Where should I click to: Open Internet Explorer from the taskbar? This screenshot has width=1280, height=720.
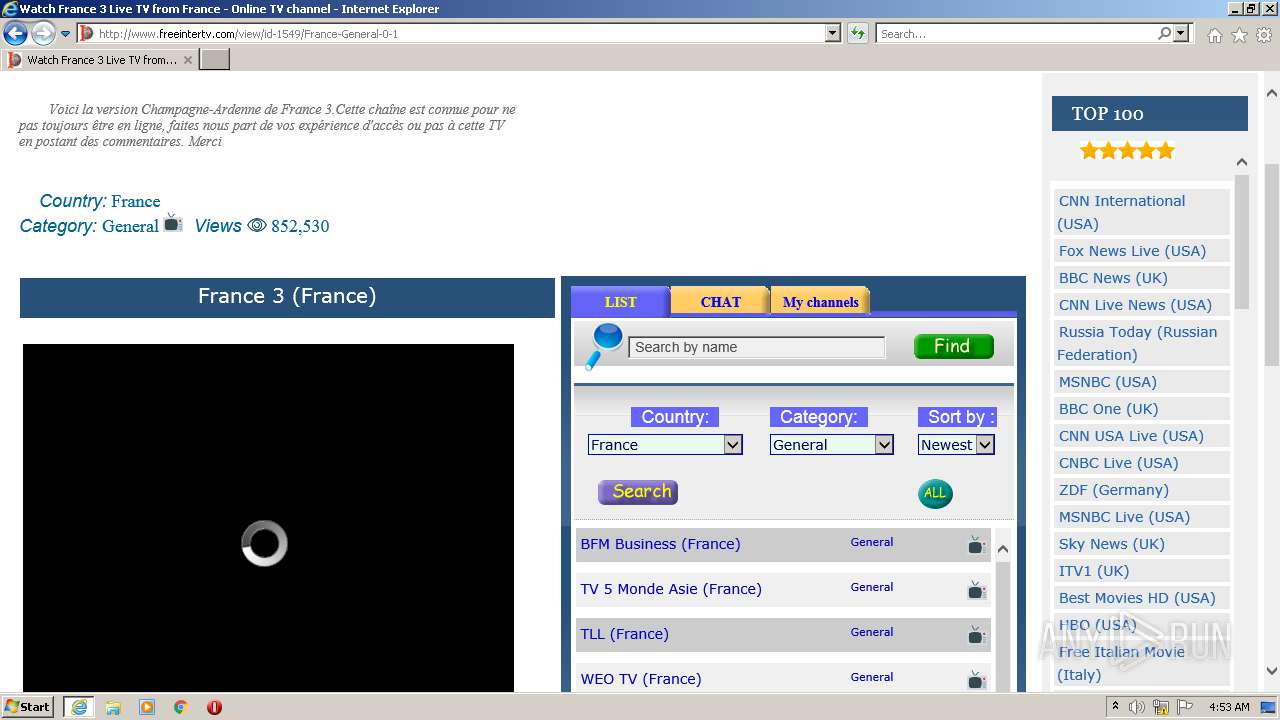[x=79, y=707]
